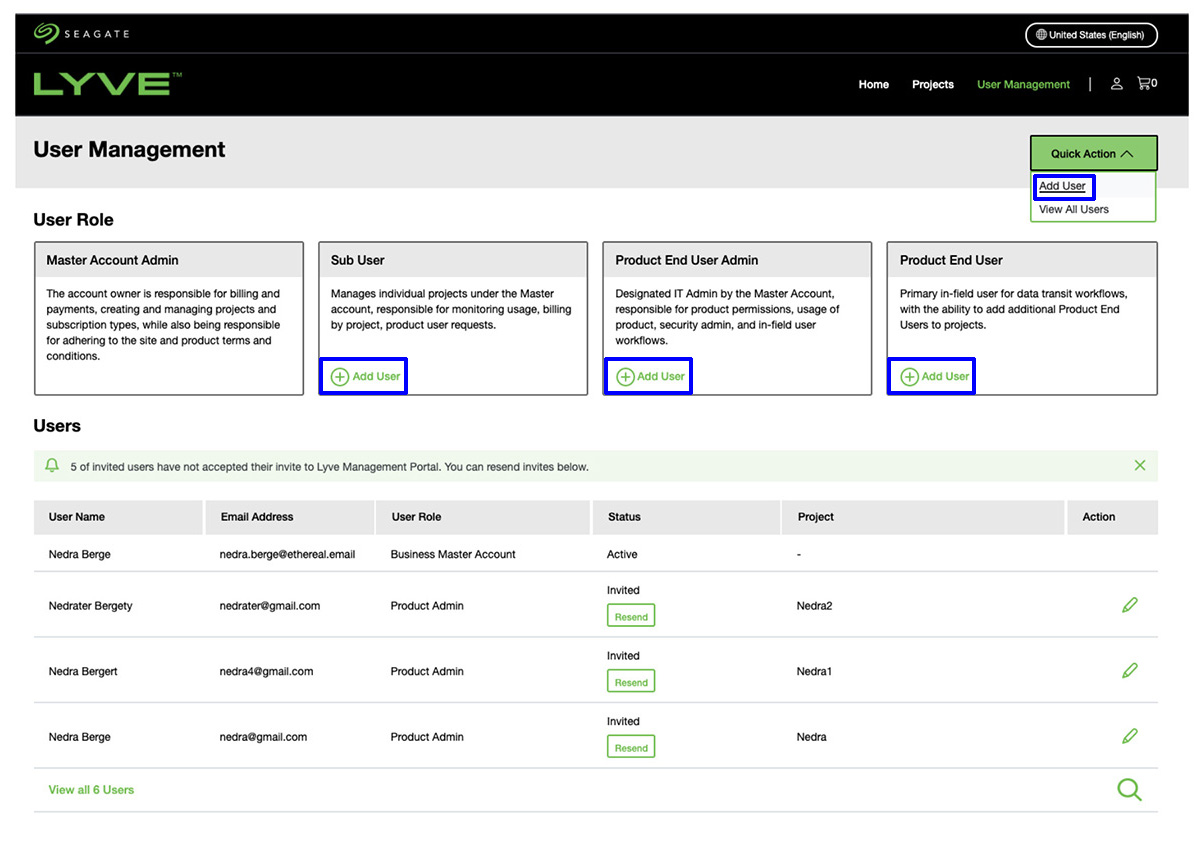
Task: Click the Active status cell
Action: click(x=622, y=554)
